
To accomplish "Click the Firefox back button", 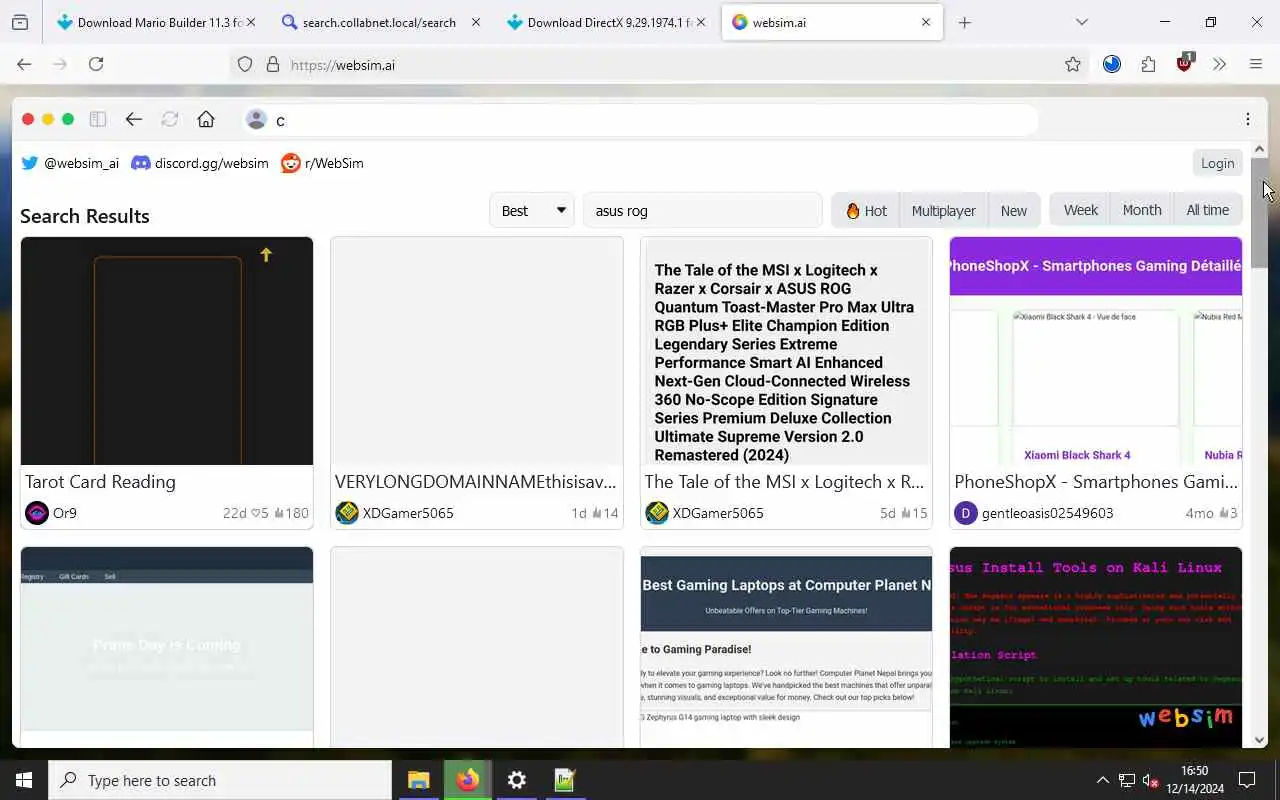I will point(24,64).
